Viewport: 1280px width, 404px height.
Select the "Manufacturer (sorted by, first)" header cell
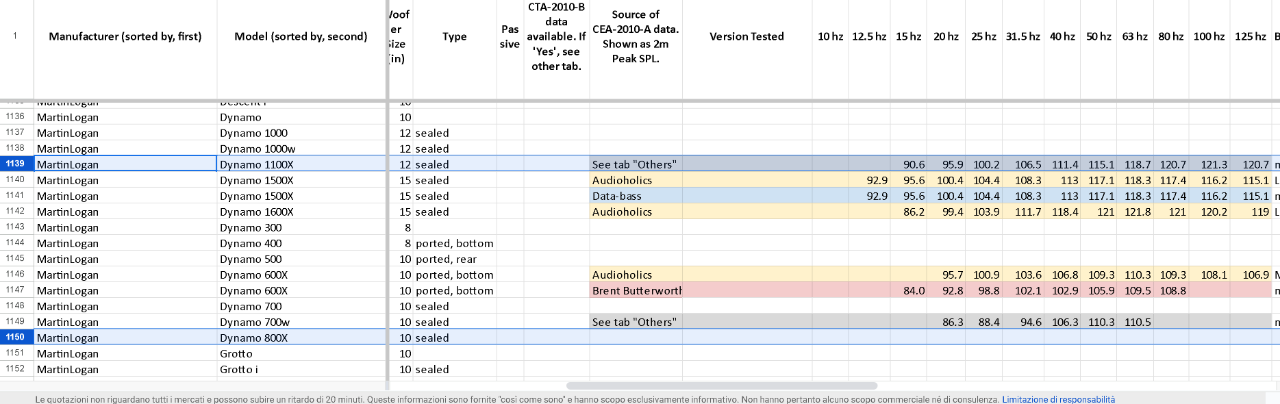125,36
